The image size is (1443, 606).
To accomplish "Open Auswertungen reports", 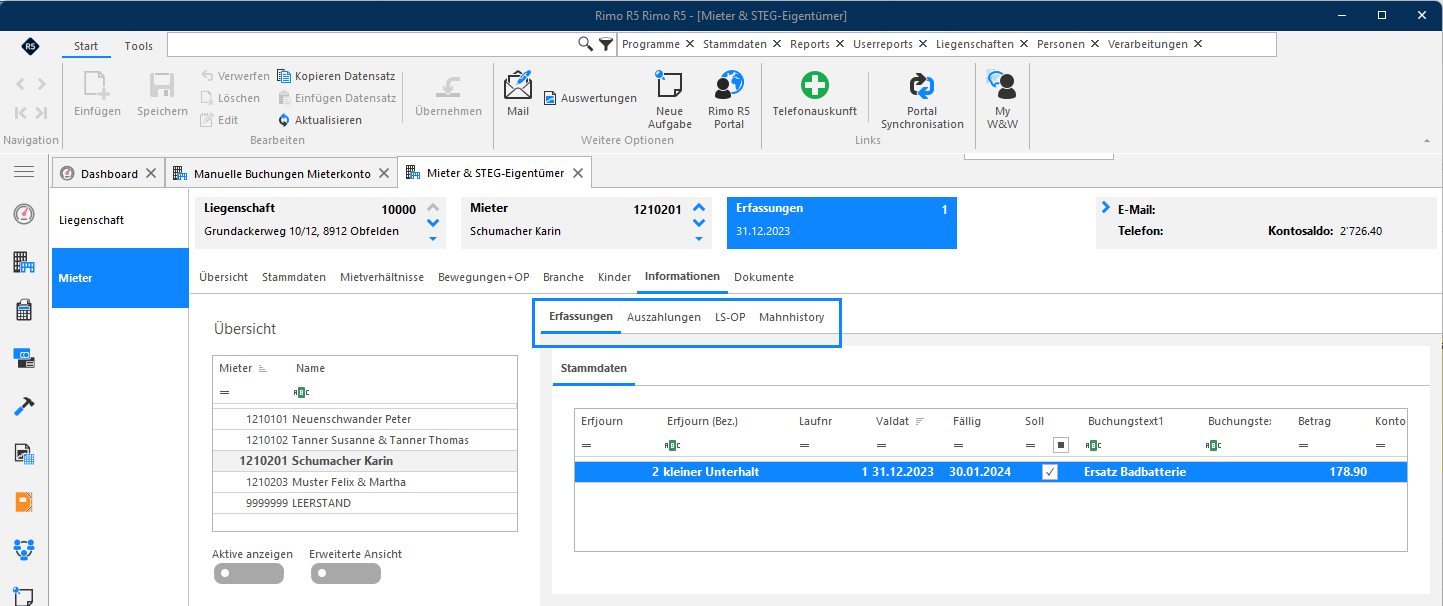I will pos(590,98).
